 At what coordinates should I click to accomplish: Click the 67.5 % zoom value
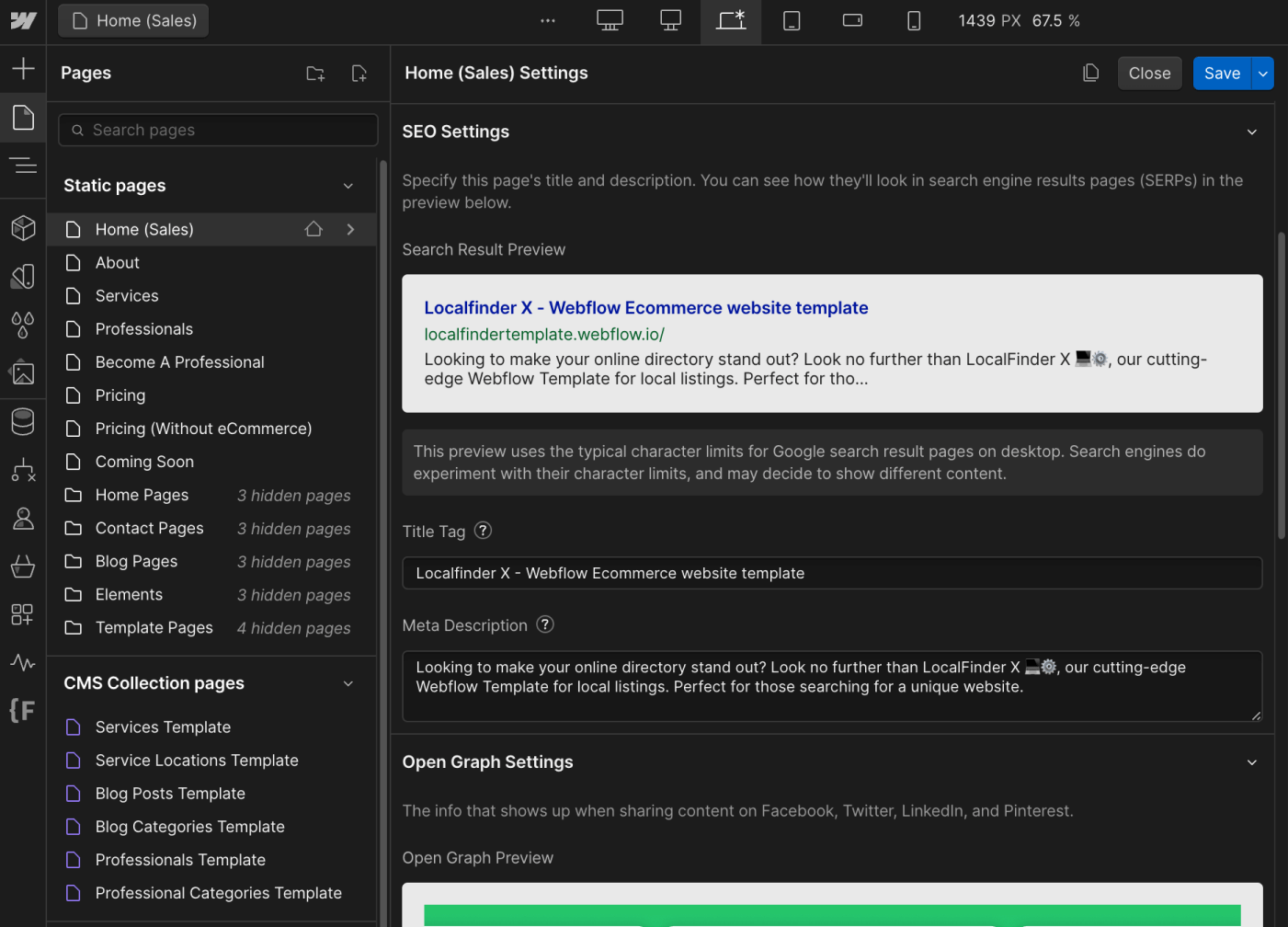[x=1055, y=20]
